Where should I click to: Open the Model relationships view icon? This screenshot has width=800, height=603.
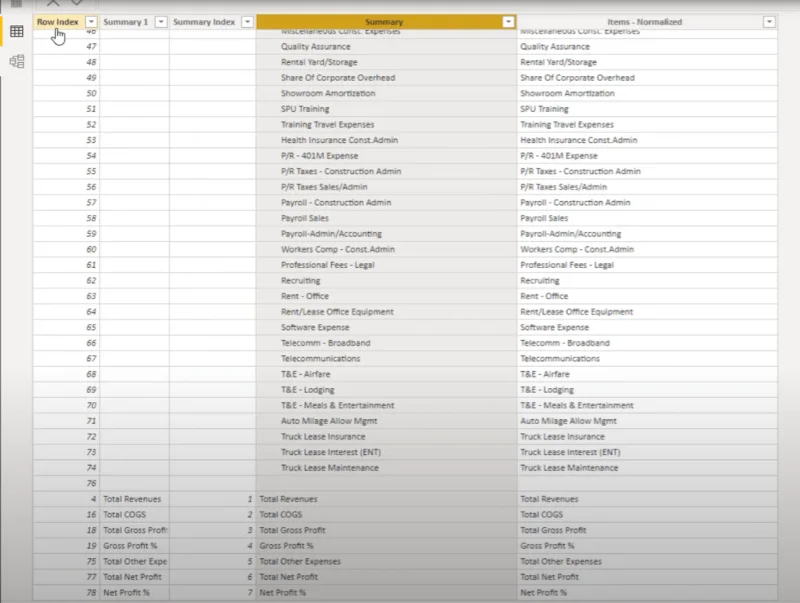coord(17,61)
